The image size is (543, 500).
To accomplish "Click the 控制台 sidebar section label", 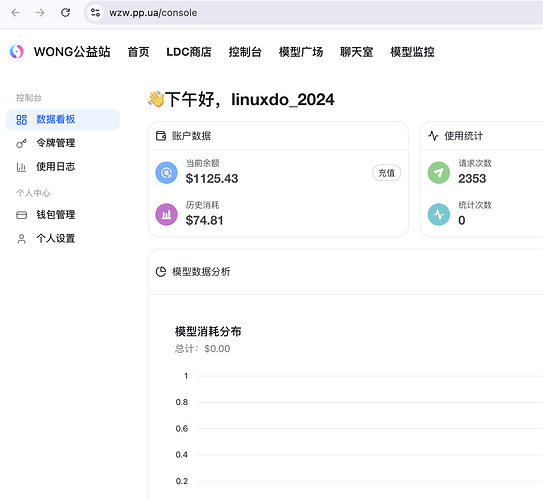I will point(29,98).
